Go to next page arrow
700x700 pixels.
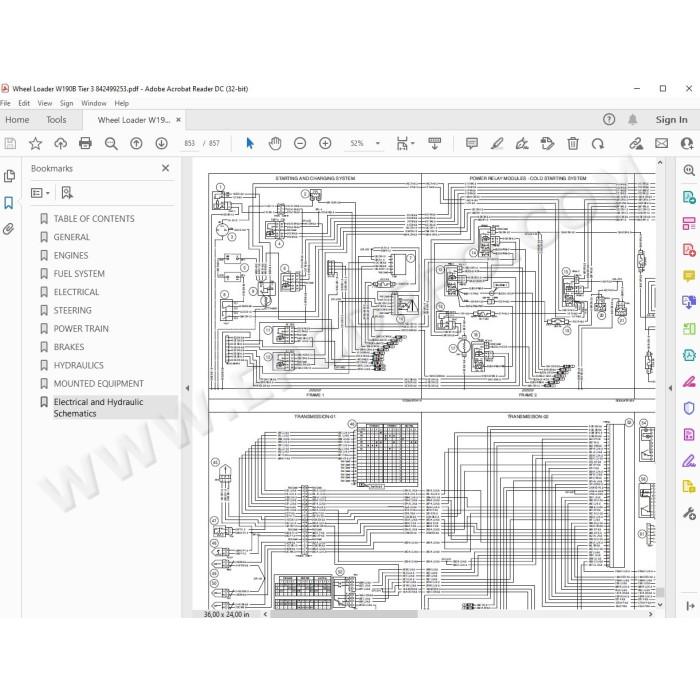[x=161, y=143]
